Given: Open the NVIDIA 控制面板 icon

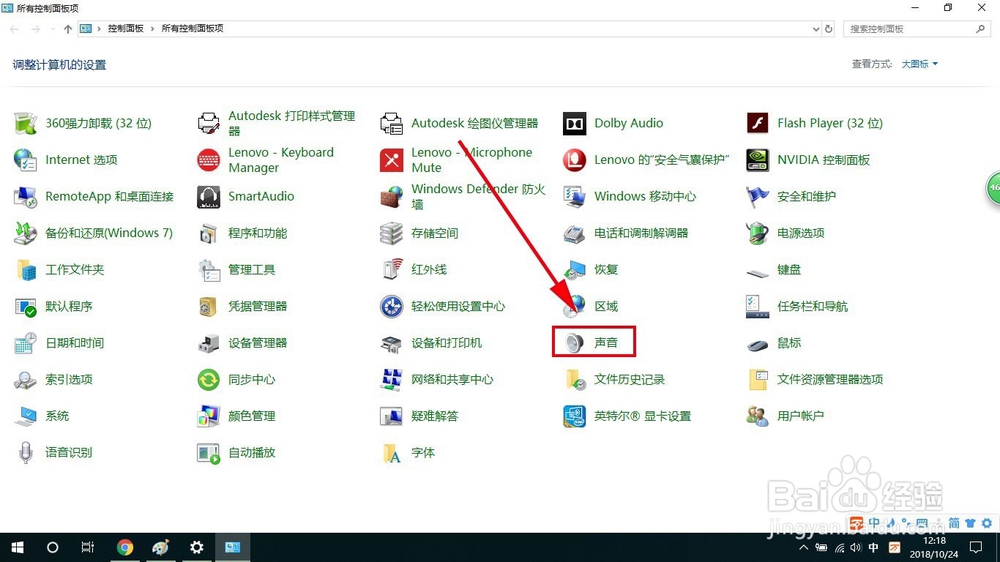Looking at the screenshot, I should pos(758,159).
